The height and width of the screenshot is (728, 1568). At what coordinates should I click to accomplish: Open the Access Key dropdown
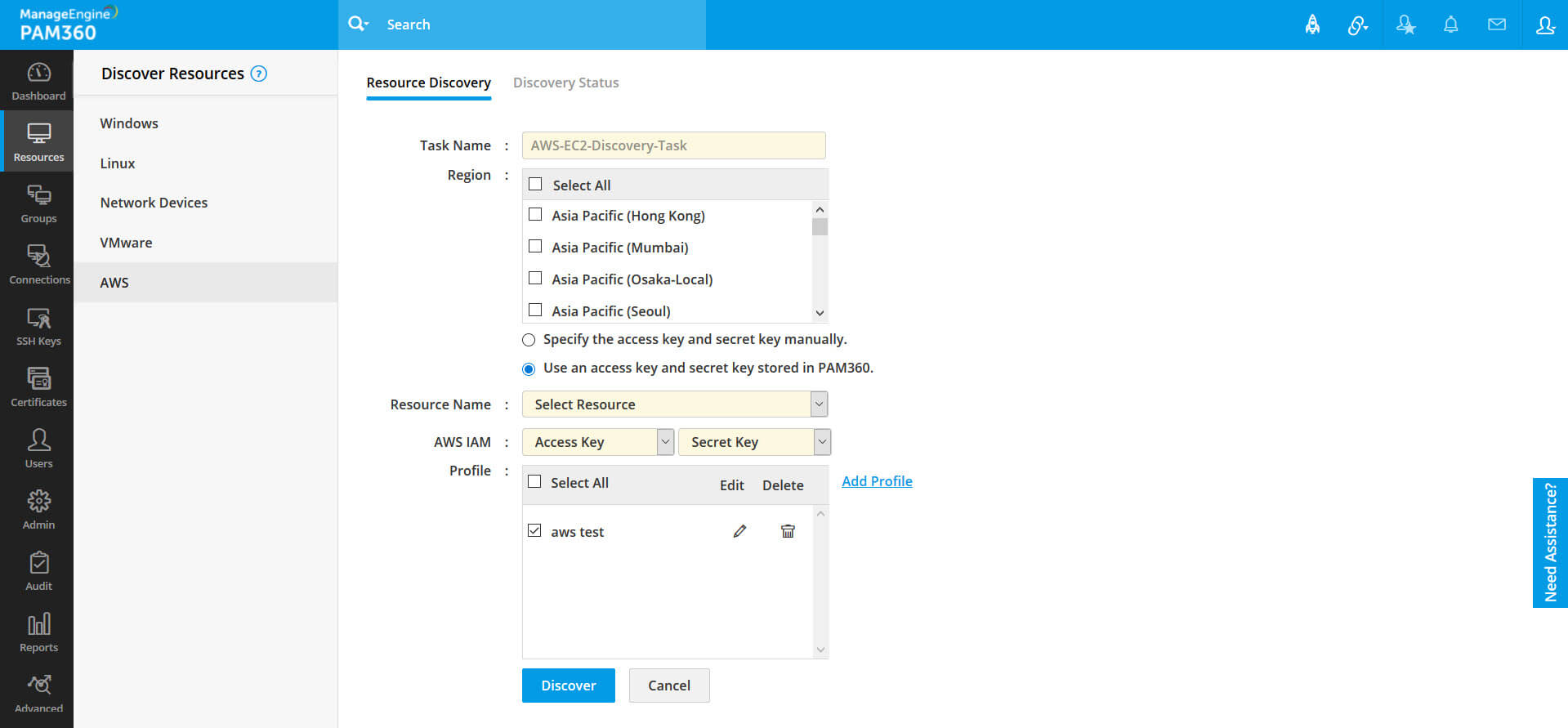pyautogui.click(x=598, y=442)
